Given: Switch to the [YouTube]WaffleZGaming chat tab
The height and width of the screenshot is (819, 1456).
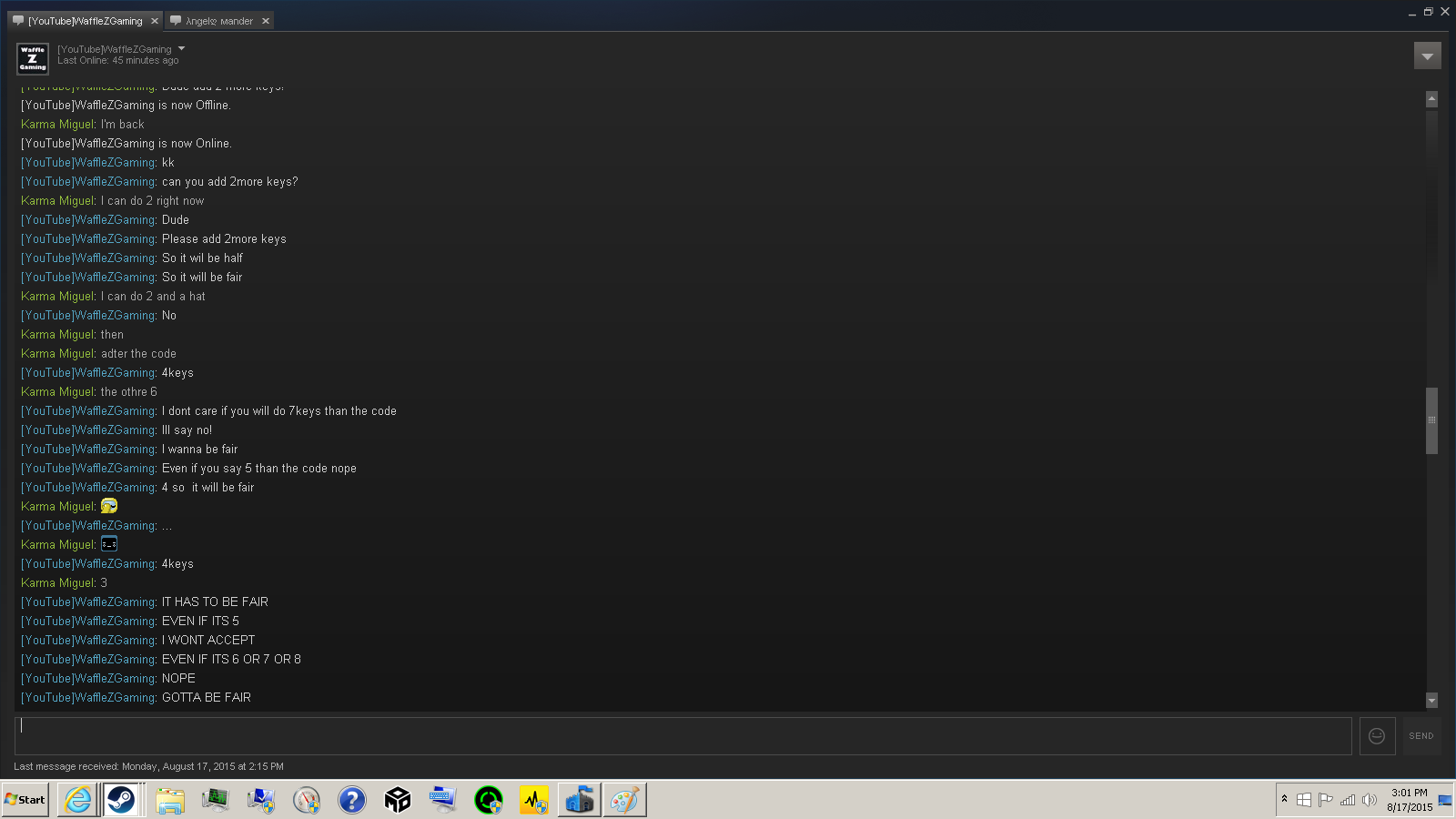Looking at the screenshot, I should click(84, 21).
